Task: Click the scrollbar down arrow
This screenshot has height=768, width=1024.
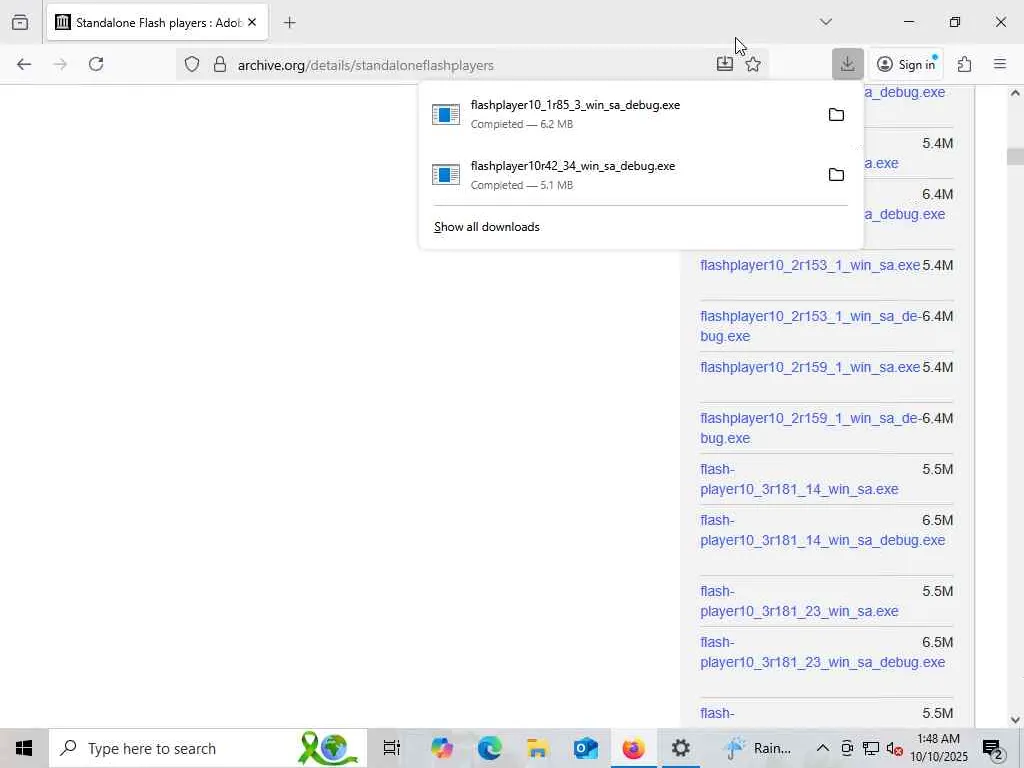Action: 1015,720
